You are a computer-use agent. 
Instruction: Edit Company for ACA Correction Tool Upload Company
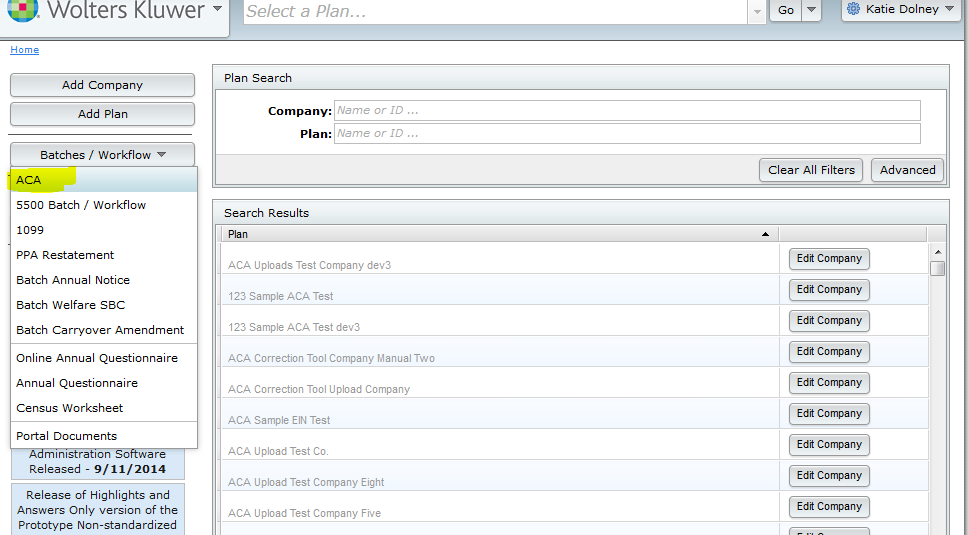[829, 382]
